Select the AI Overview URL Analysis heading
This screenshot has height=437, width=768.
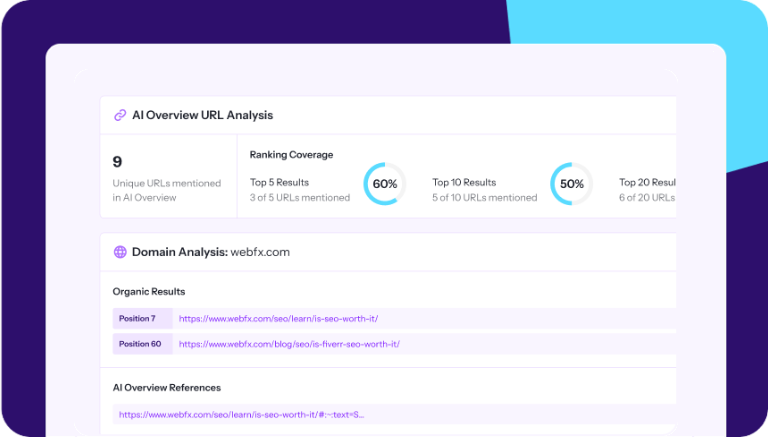click(202, 115)
